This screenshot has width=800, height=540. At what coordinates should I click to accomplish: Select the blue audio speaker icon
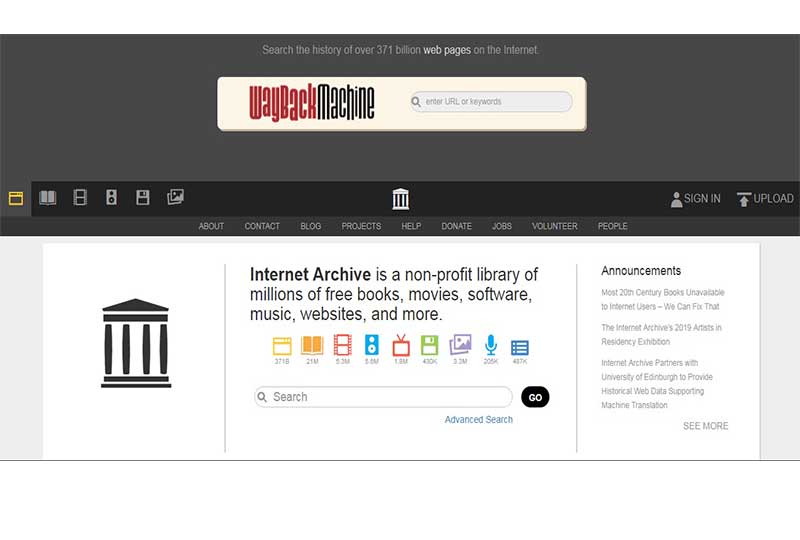[371, 345]
